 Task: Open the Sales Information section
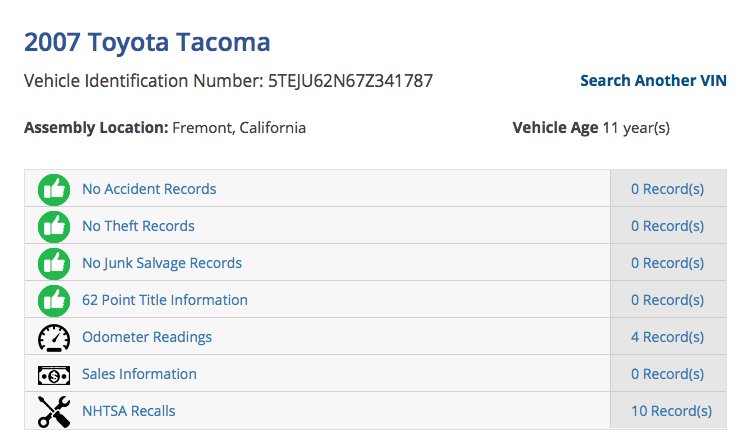pyautogui.click(x=139, y=374)
